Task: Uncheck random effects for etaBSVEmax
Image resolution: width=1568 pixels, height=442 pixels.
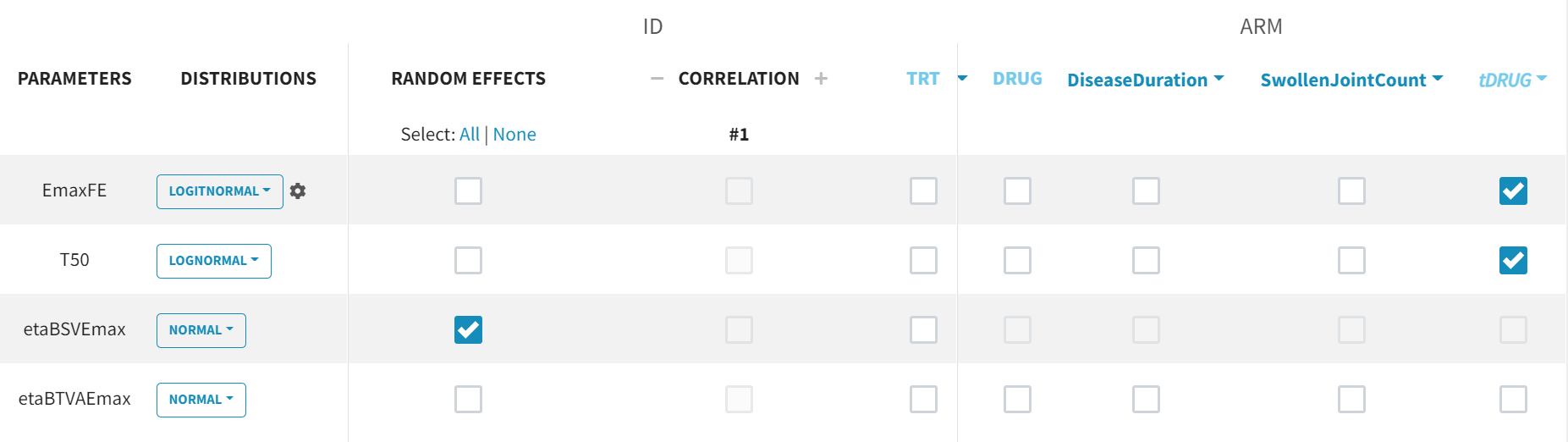Action: (x=468, y=329)
